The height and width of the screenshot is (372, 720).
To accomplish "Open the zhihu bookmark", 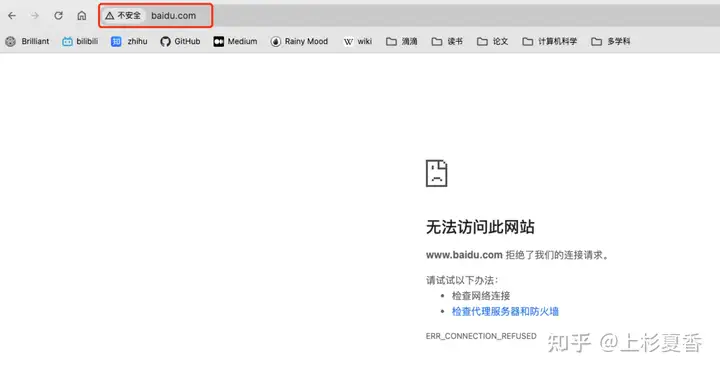I will (x=129, y=41).
